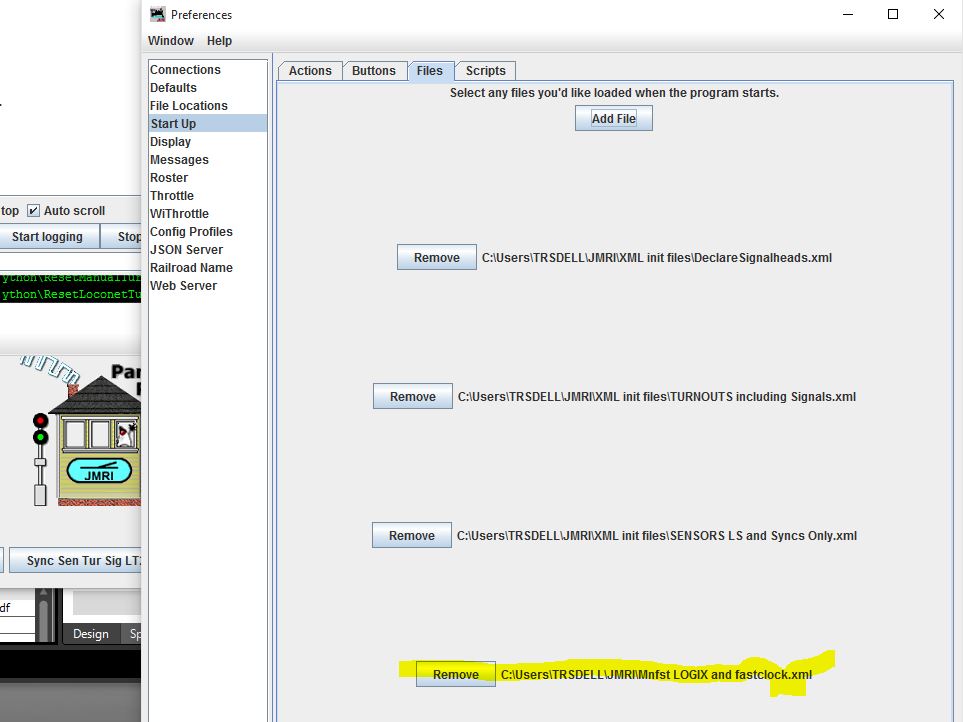Minimize the Preferences window
This screenshot has width=963, height=722.
coord(848,14)
